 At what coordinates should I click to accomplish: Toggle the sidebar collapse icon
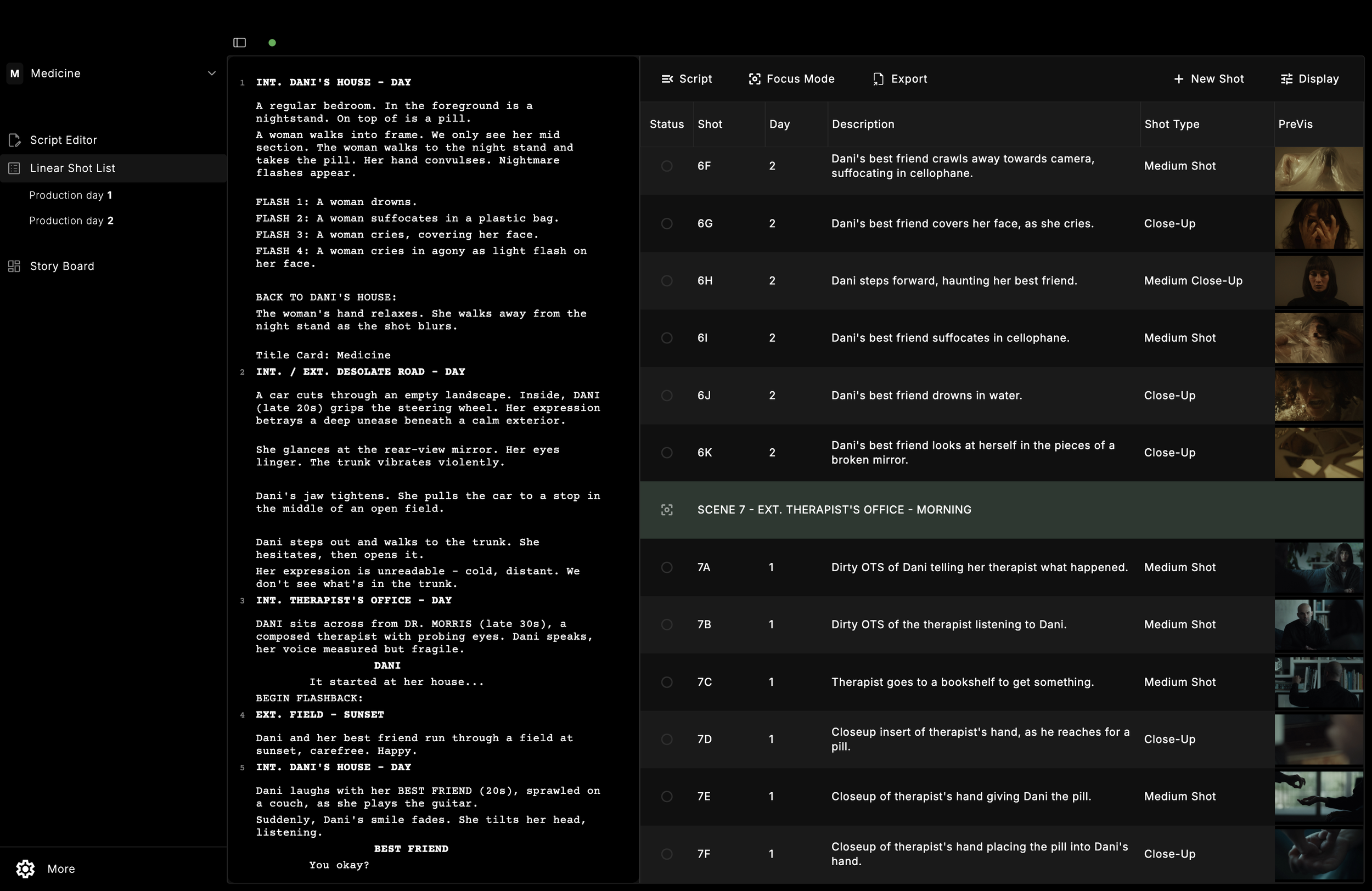(239, 42)
